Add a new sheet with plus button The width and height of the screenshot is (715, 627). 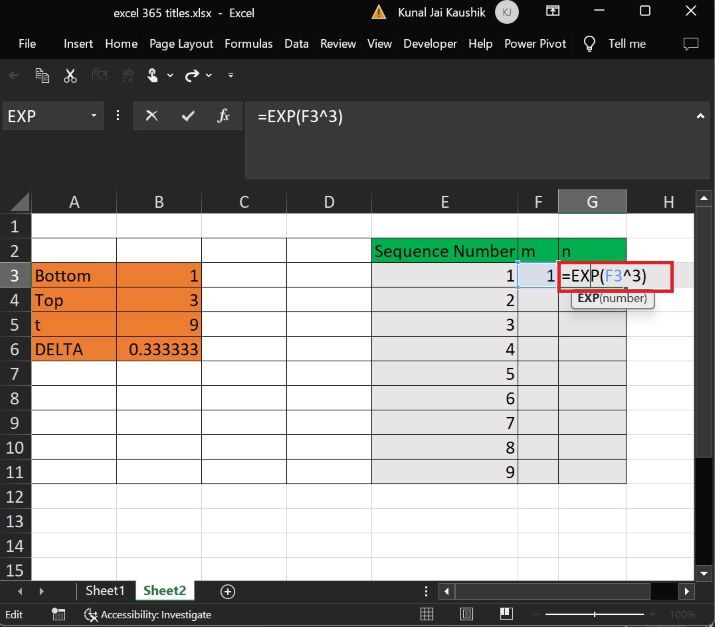[x=228, y=592]
